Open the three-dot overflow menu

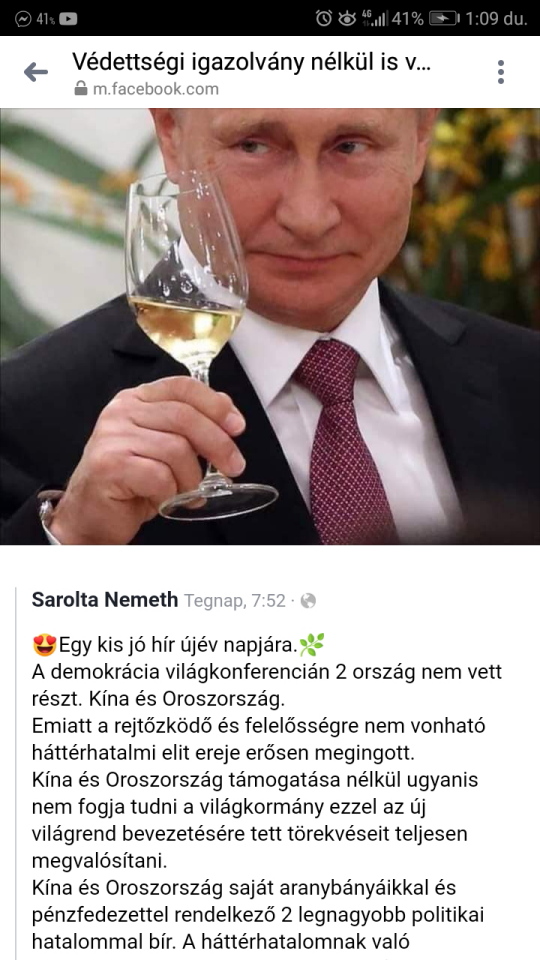point(501,72)
